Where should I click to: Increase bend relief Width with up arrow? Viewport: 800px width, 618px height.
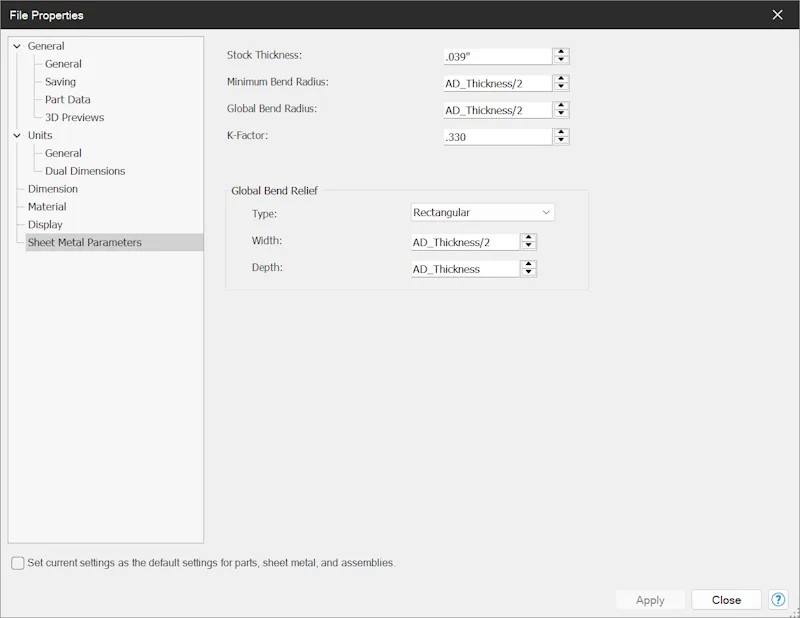coord(529,238)
